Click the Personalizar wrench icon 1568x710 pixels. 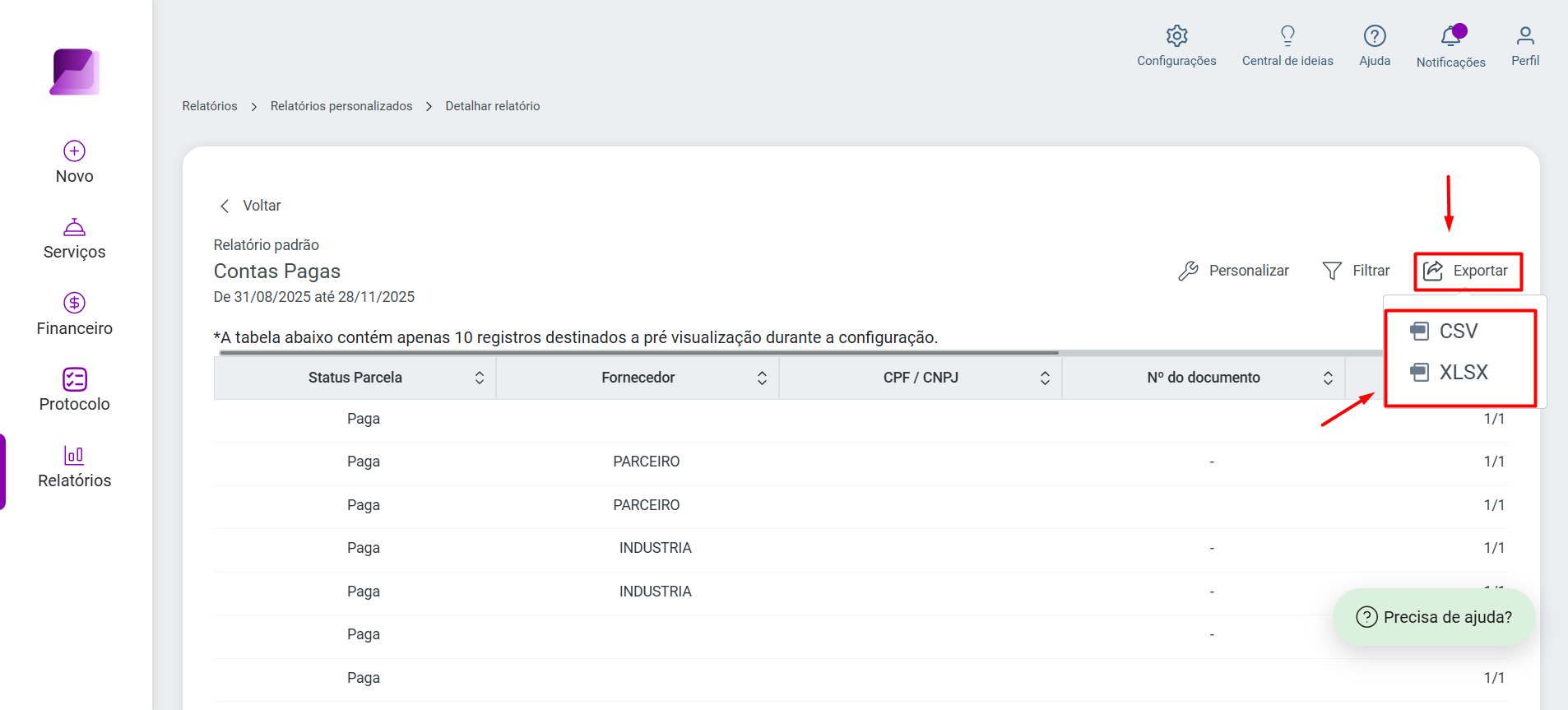[x=1189, y=271]
